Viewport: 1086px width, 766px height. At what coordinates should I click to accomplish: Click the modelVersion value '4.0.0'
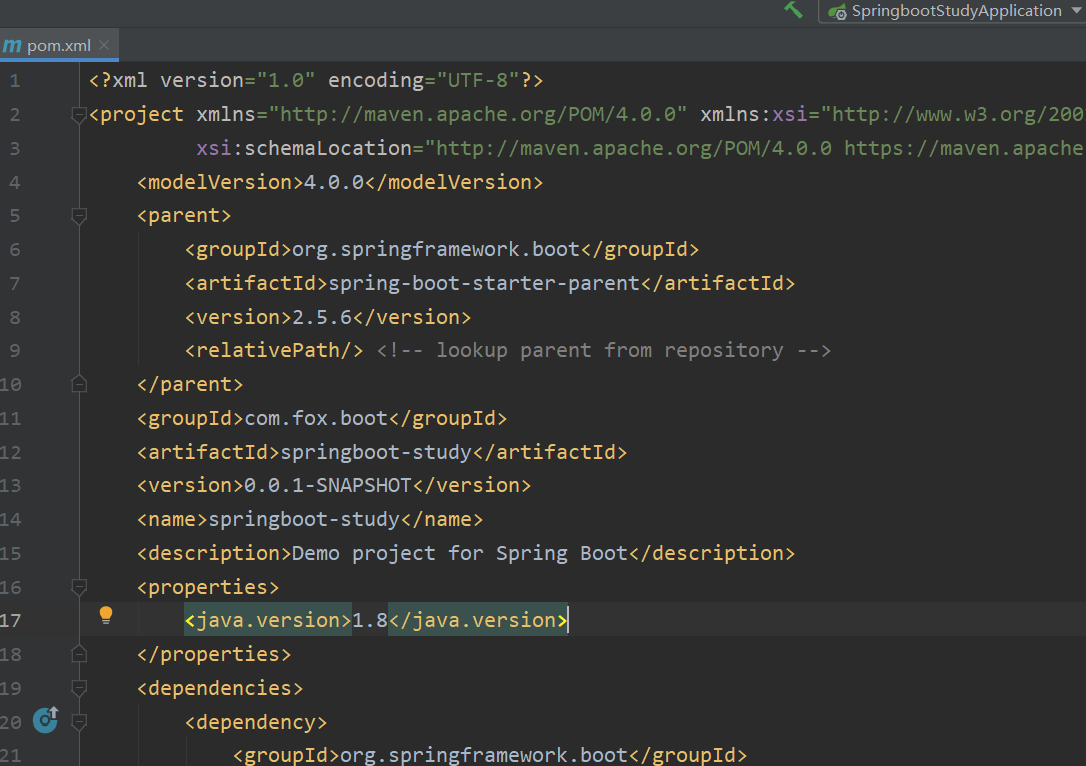pyautogui.click(x=334, y=182)
